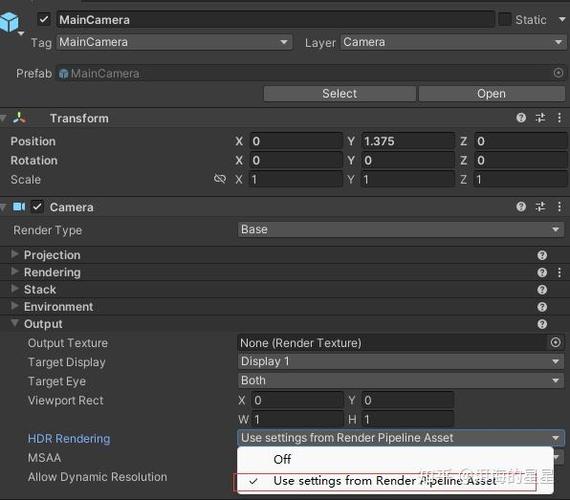Enable the Static checkbox
Viewport: 570px width, 500px height.
(x=505, y=19)
